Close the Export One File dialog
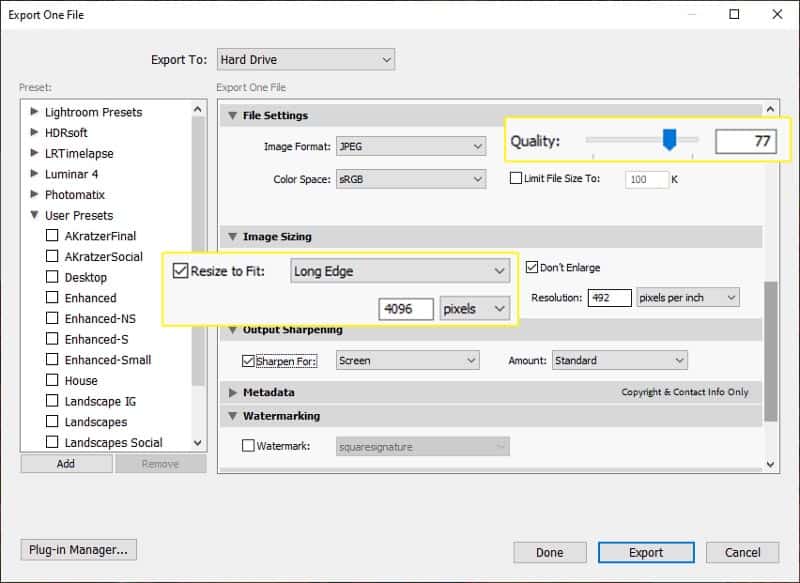This screenshot has width=800, height=583. [x=777, y=14]
